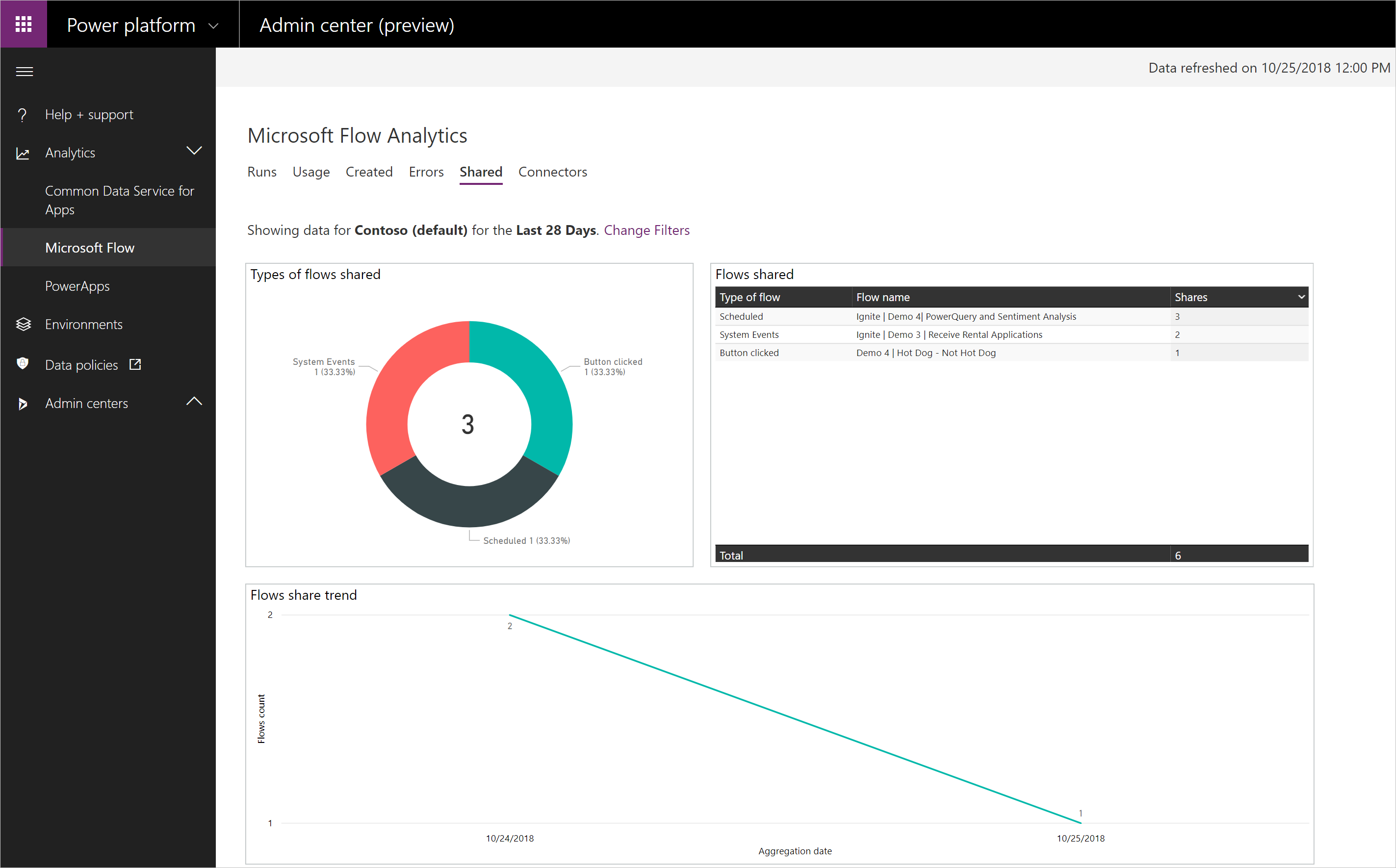1396x868 pixels.
Task: Click the Environments layers icon
Action: pyautogui.click(x=23, y=324)
